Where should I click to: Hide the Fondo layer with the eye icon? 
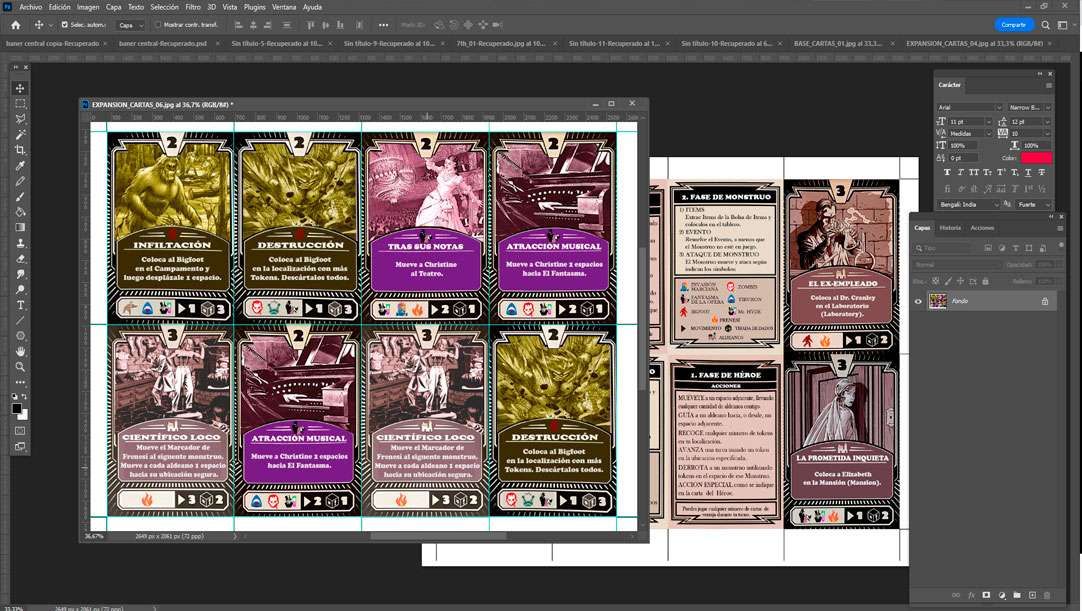919,301
